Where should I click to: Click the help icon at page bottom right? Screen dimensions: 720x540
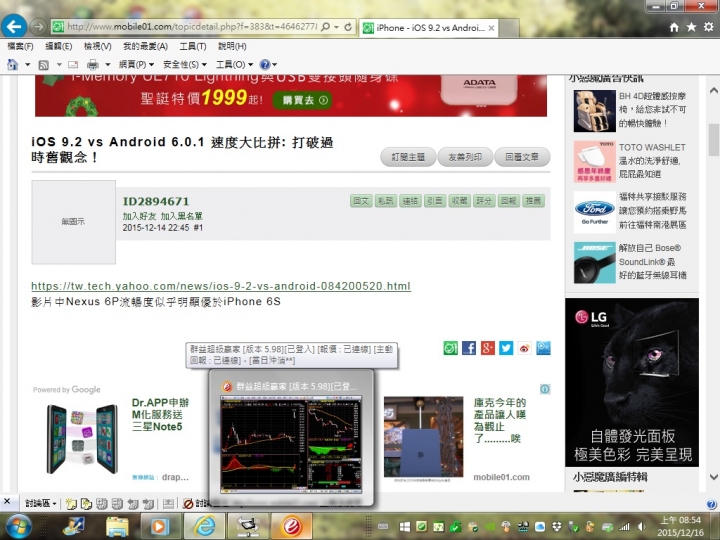pyautogui.click(x=711, y=504)
